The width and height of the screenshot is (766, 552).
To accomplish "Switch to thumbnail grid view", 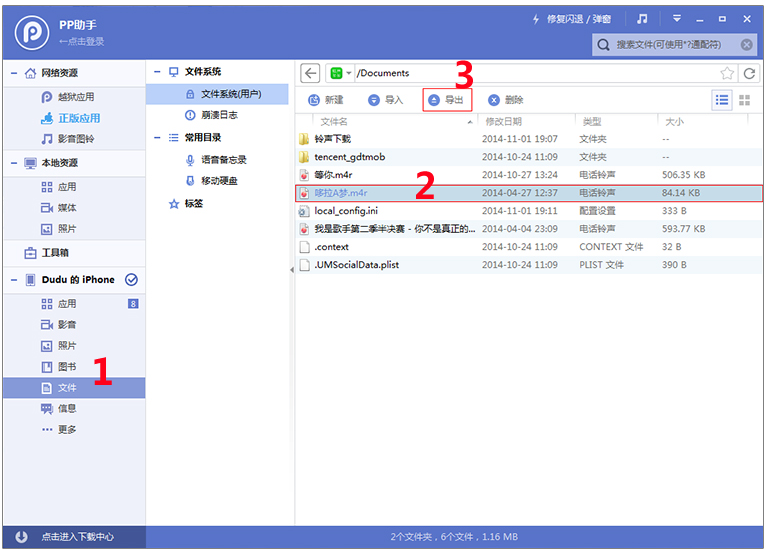I will click(x=744, y=100).
